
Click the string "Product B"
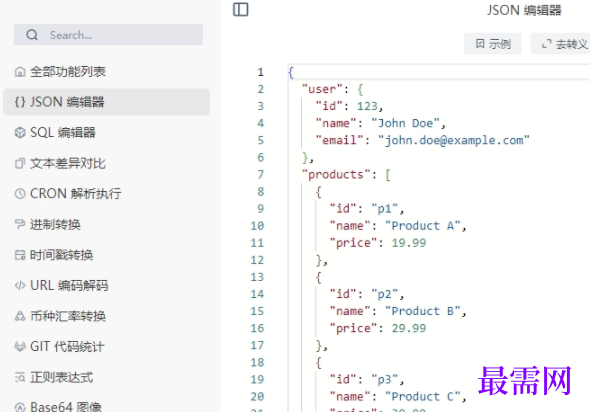423,311
